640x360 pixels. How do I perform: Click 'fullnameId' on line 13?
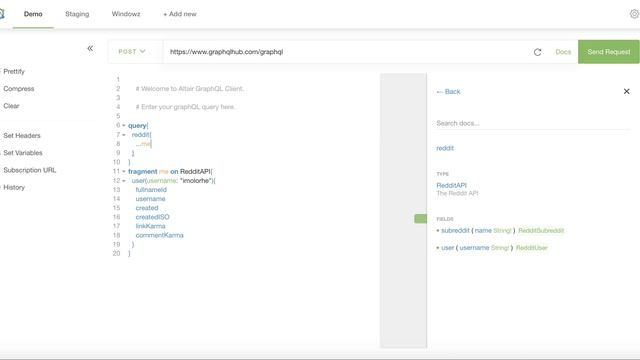tap(151, 190)
